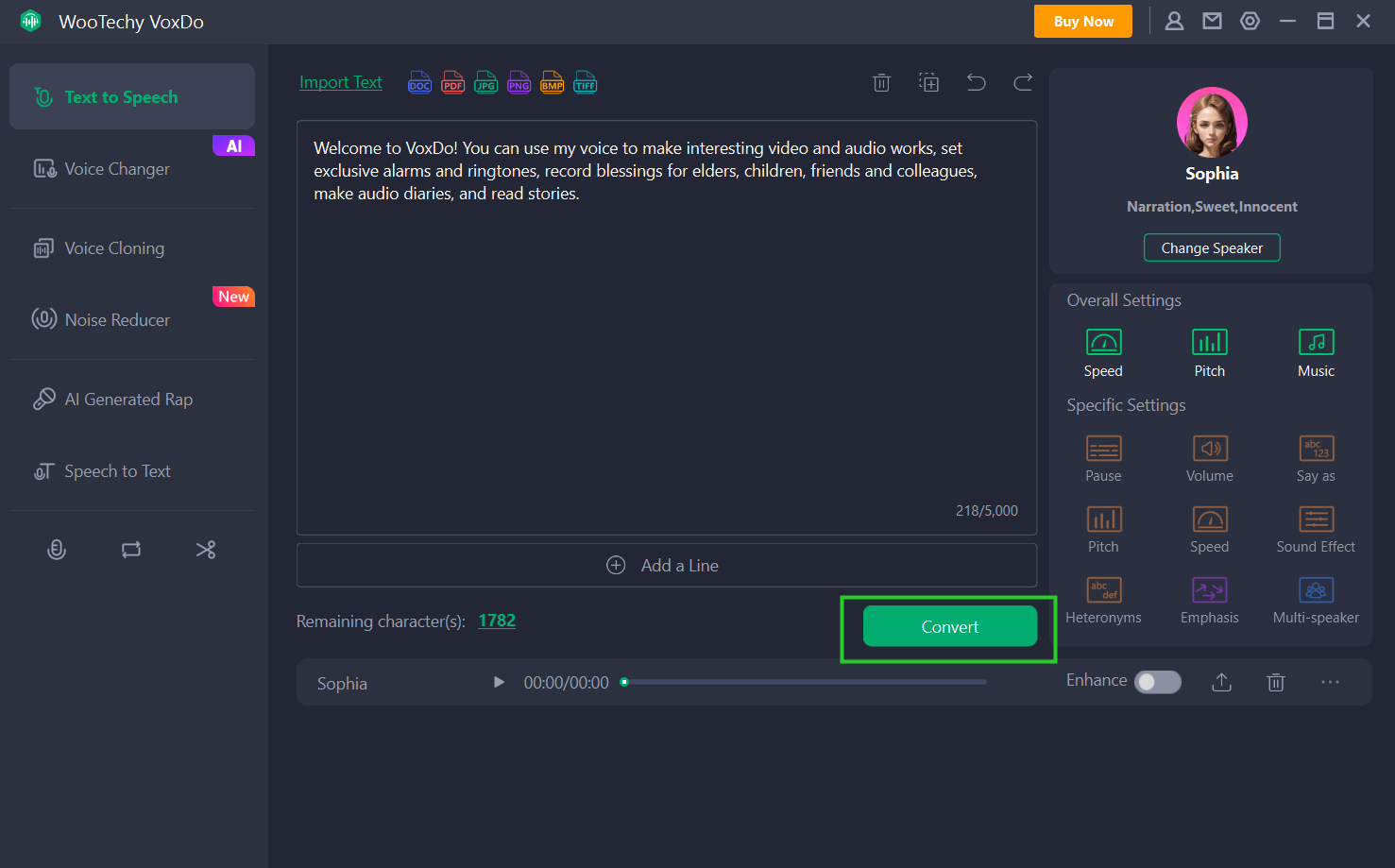1395x868 pixels.
Task: Import a PDF file
Action: pyautogui.click(x=452, y=82)
